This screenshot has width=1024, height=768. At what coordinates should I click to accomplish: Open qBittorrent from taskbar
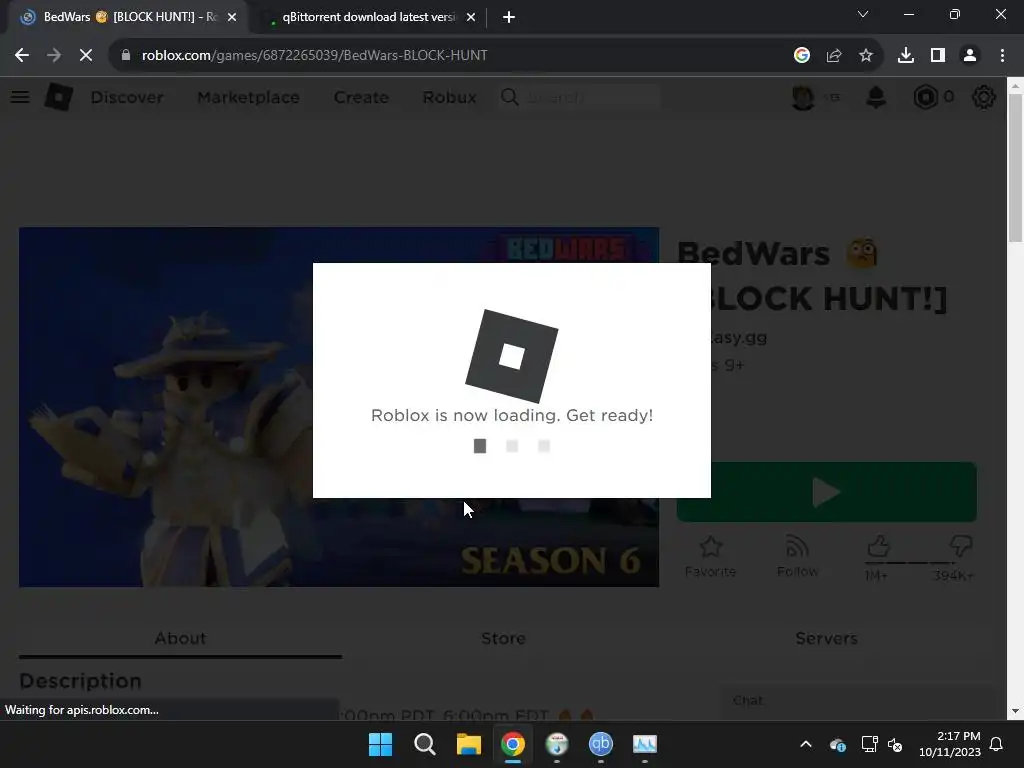[601, 744]
